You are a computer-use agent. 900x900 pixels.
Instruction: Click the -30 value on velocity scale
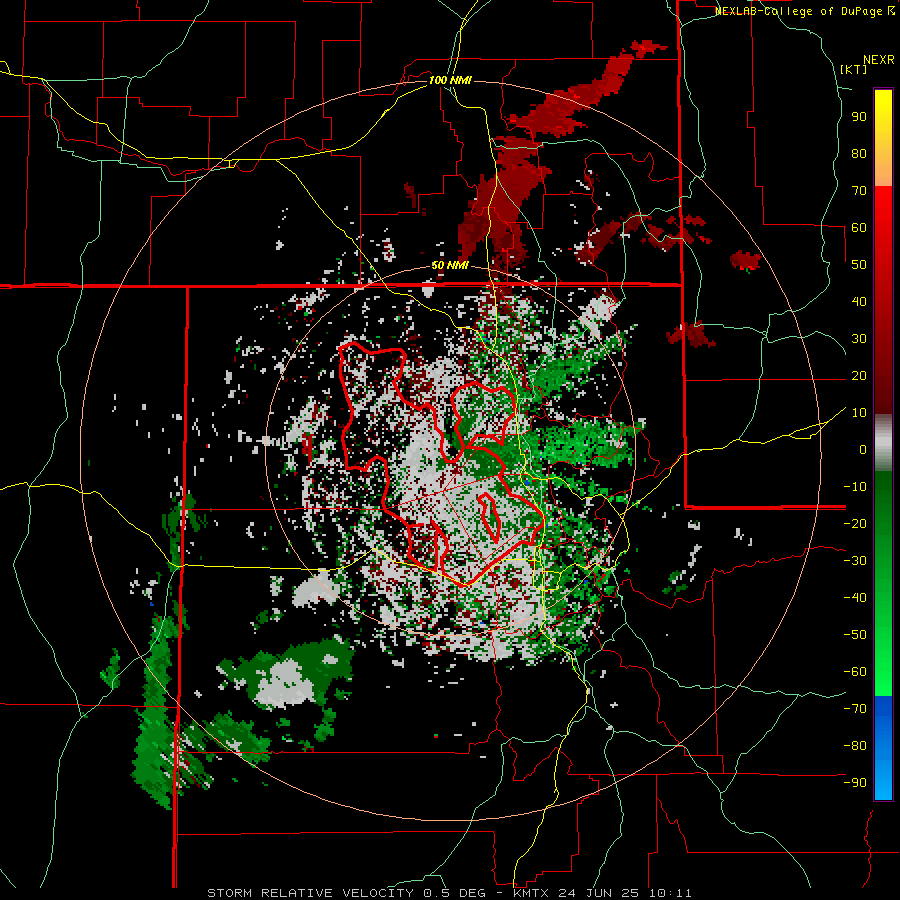855,561
